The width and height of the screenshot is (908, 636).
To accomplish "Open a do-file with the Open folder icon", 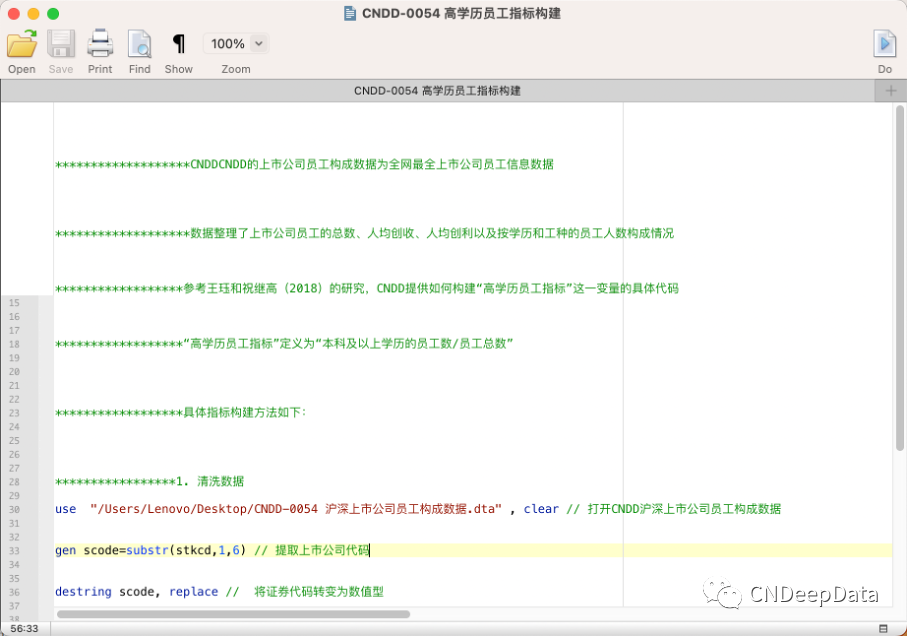I will tap(22, 43).
